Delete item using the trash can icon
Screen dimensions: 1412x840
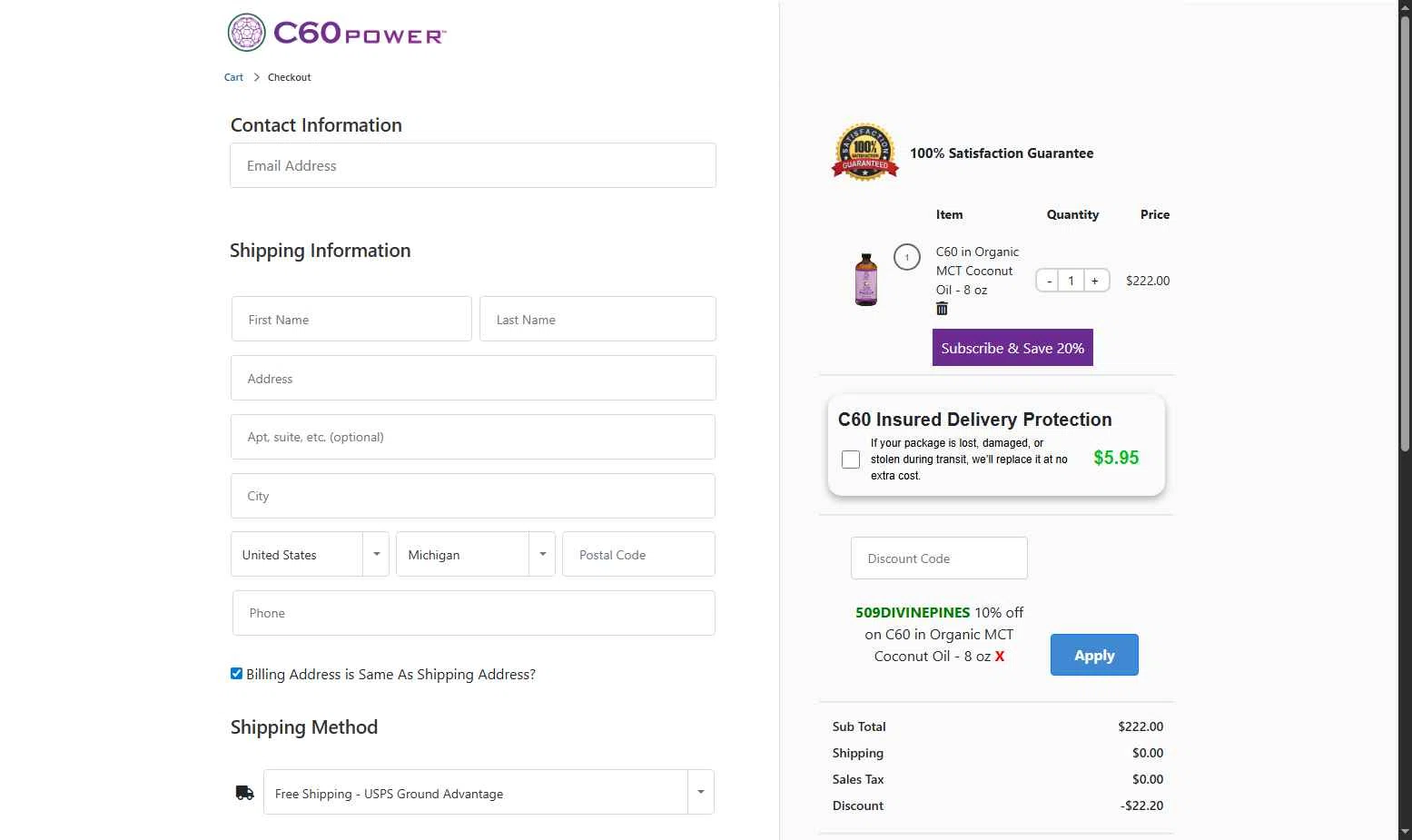tap(942, 309)
